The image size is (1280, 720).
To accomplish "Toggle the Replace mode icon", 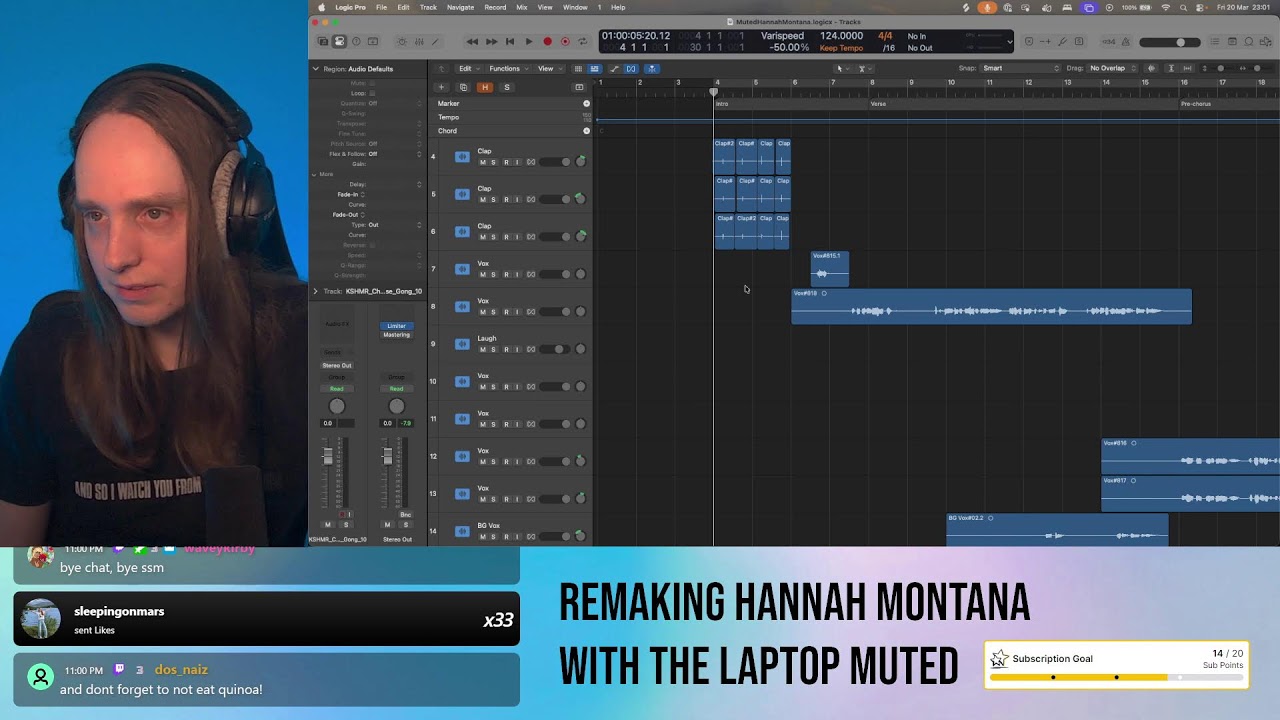I will pos(1029,42).
